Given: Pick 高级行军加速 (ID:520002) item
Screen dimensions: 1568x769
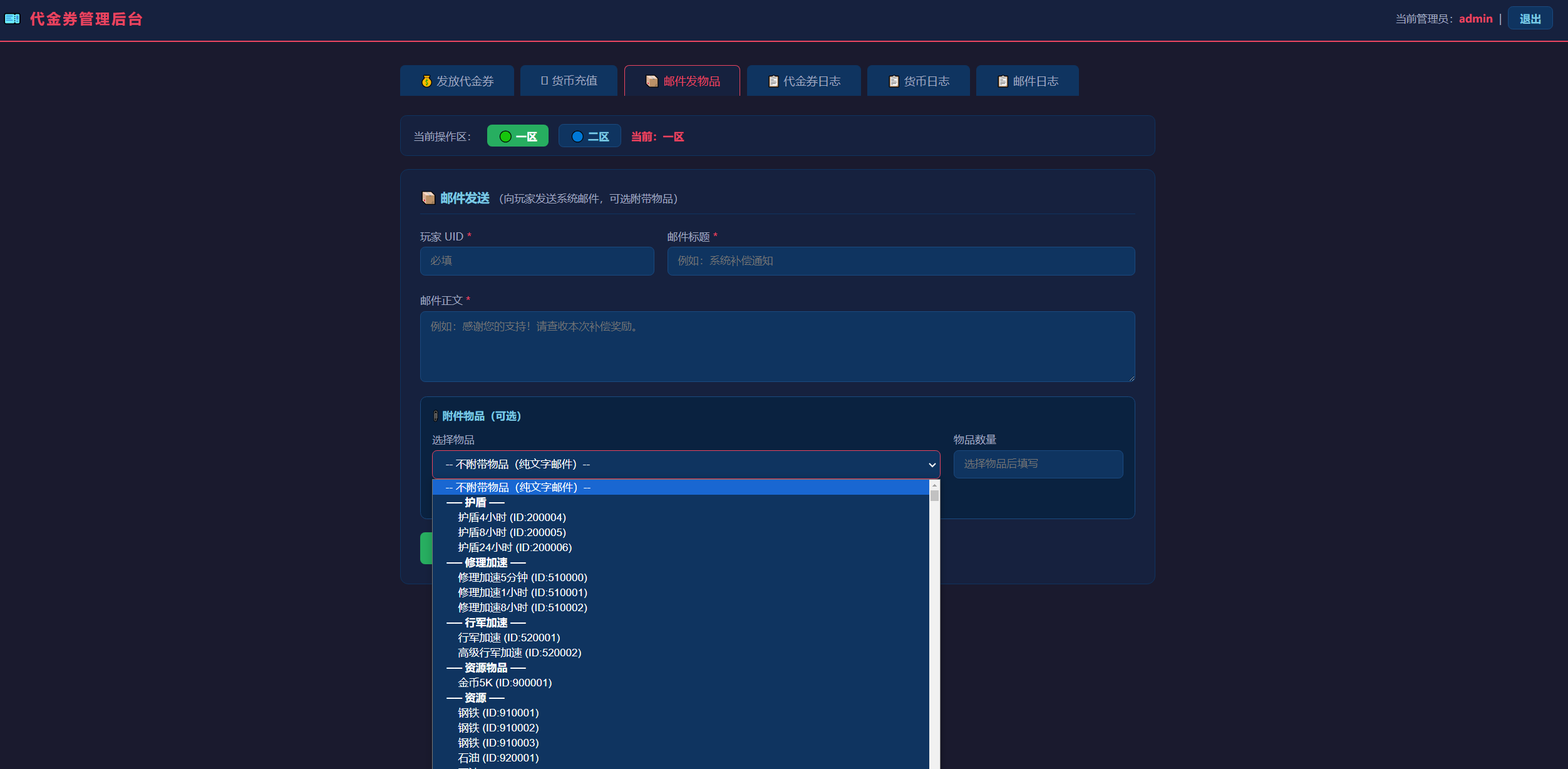Looking at the screenshot, I should pos(519,653).
